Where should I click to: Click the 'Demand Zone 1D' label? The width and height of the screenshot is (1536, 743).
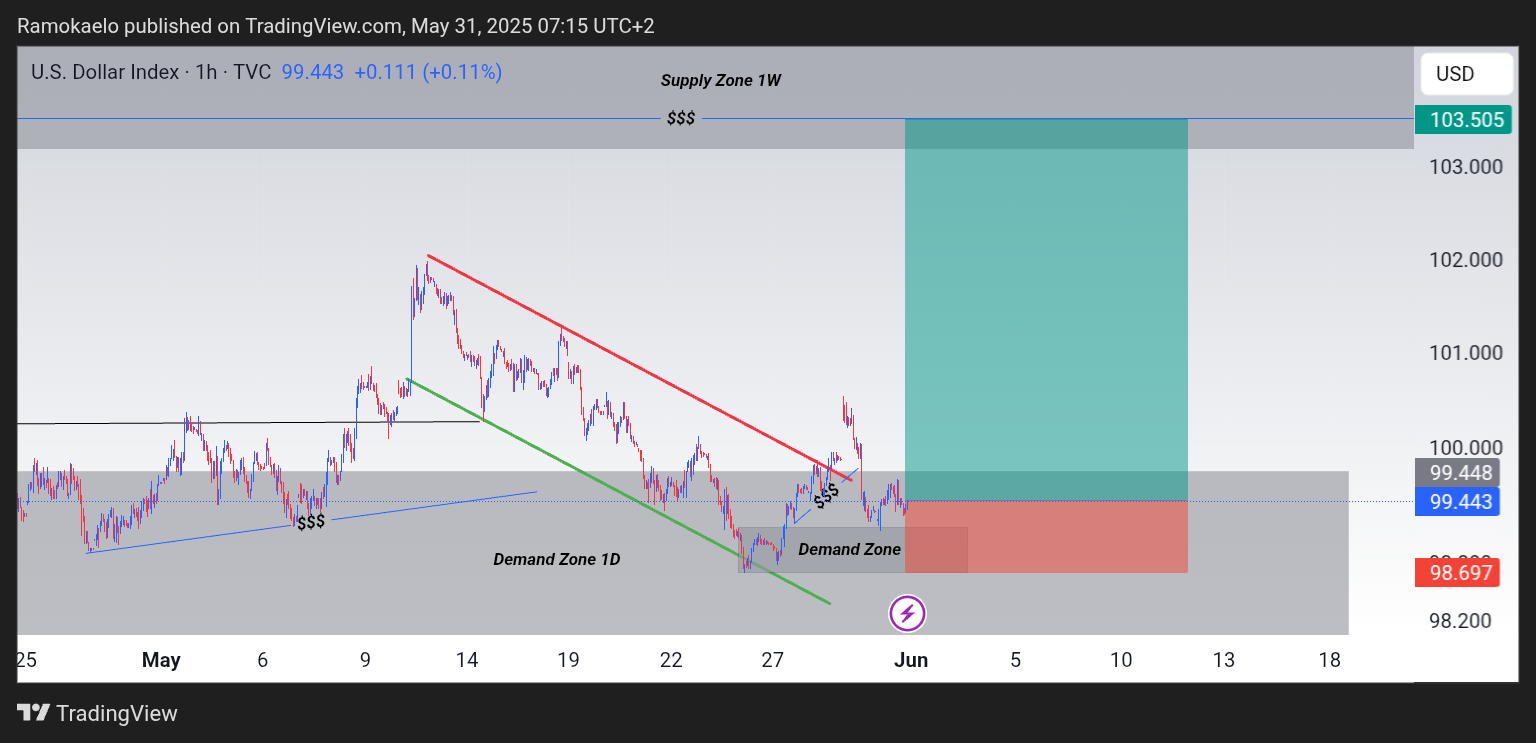point(556,559)
